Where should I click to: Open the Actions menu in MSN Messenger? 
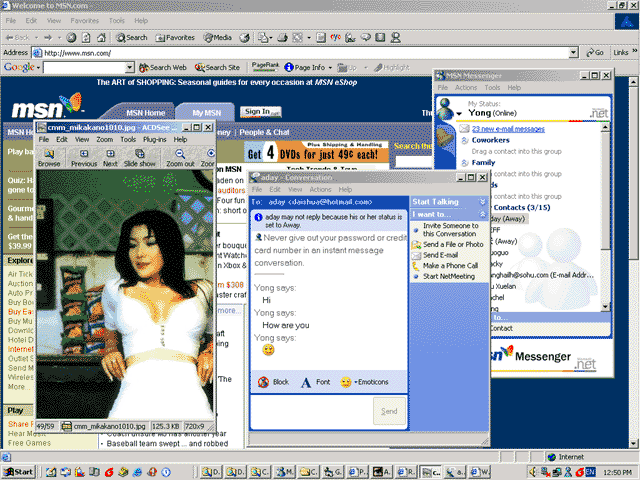(x=466, y=87)
